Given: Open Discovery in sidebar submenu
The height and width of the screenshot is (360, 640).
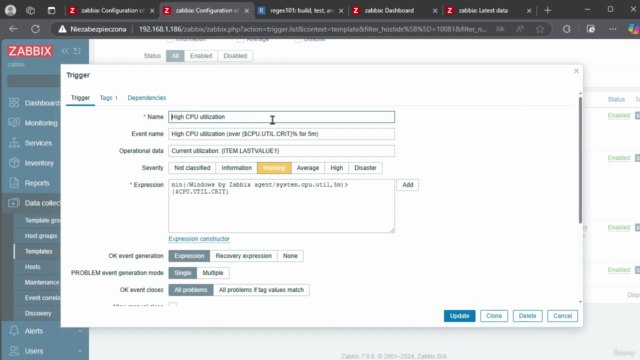Looking at the screenshot, I should click(x=38, y=313).
